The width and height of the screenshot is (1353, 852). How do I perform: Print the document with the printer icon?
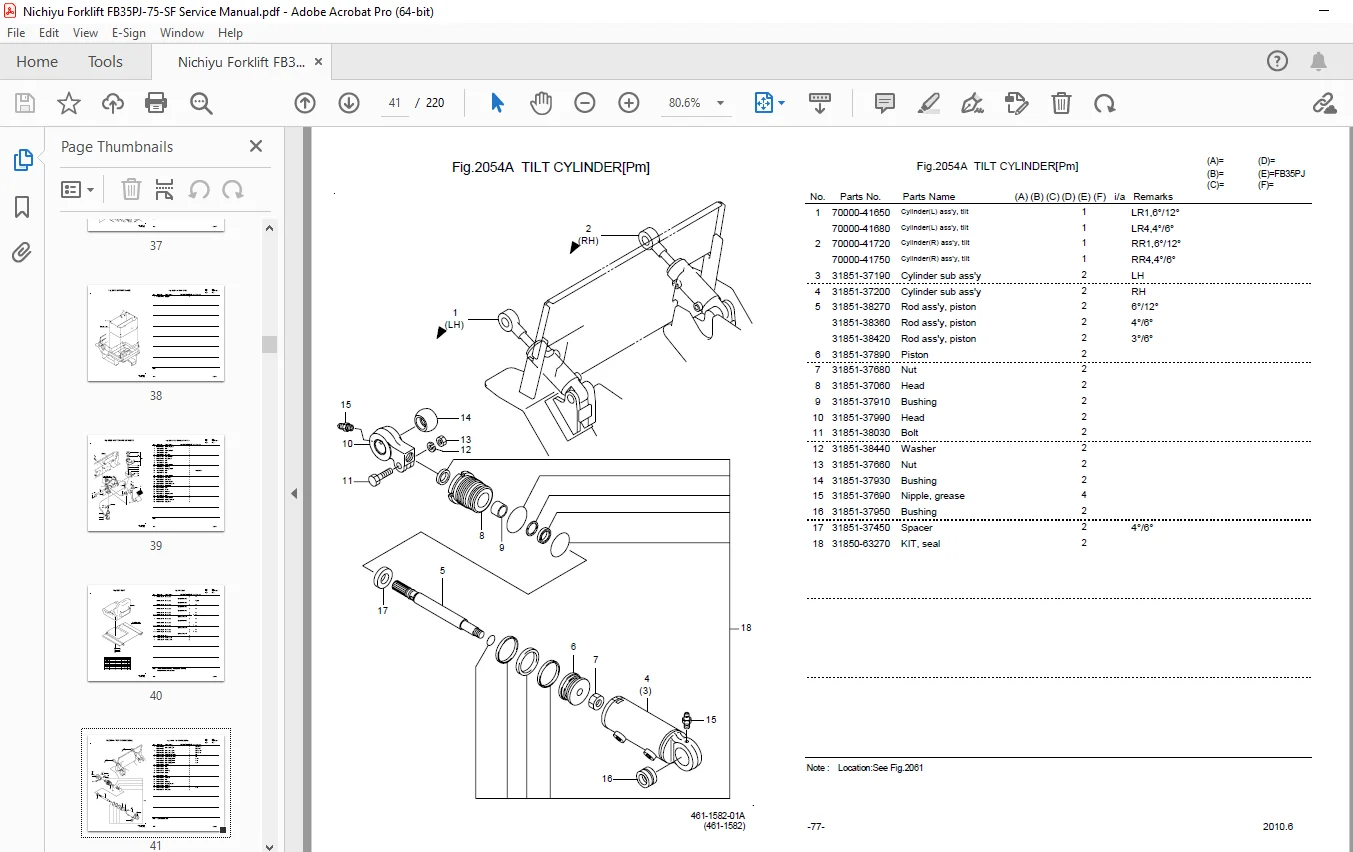[156, 103]
